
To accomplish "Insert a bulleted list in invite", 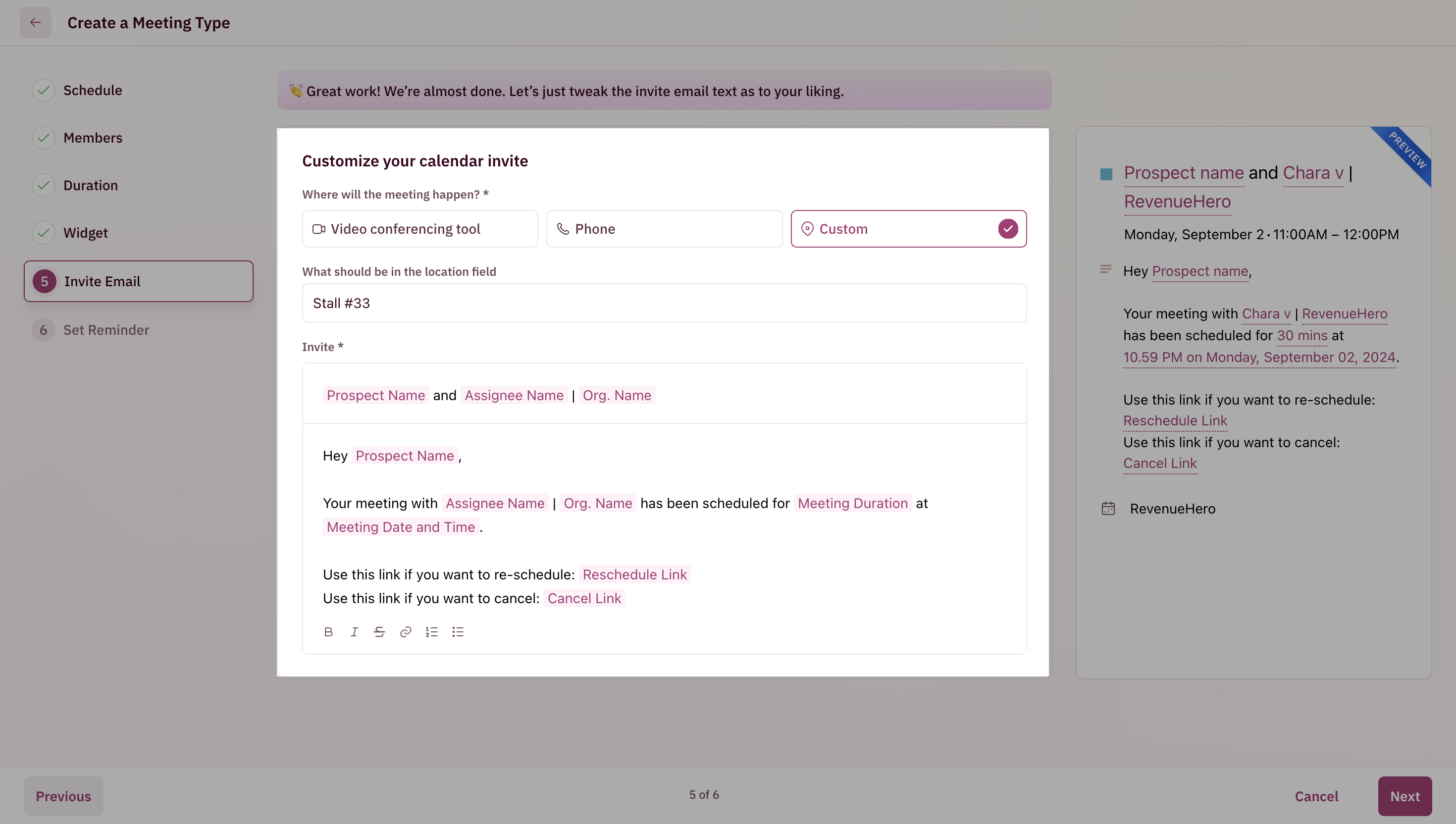I will pyautogui.click(x=458, y=632).
